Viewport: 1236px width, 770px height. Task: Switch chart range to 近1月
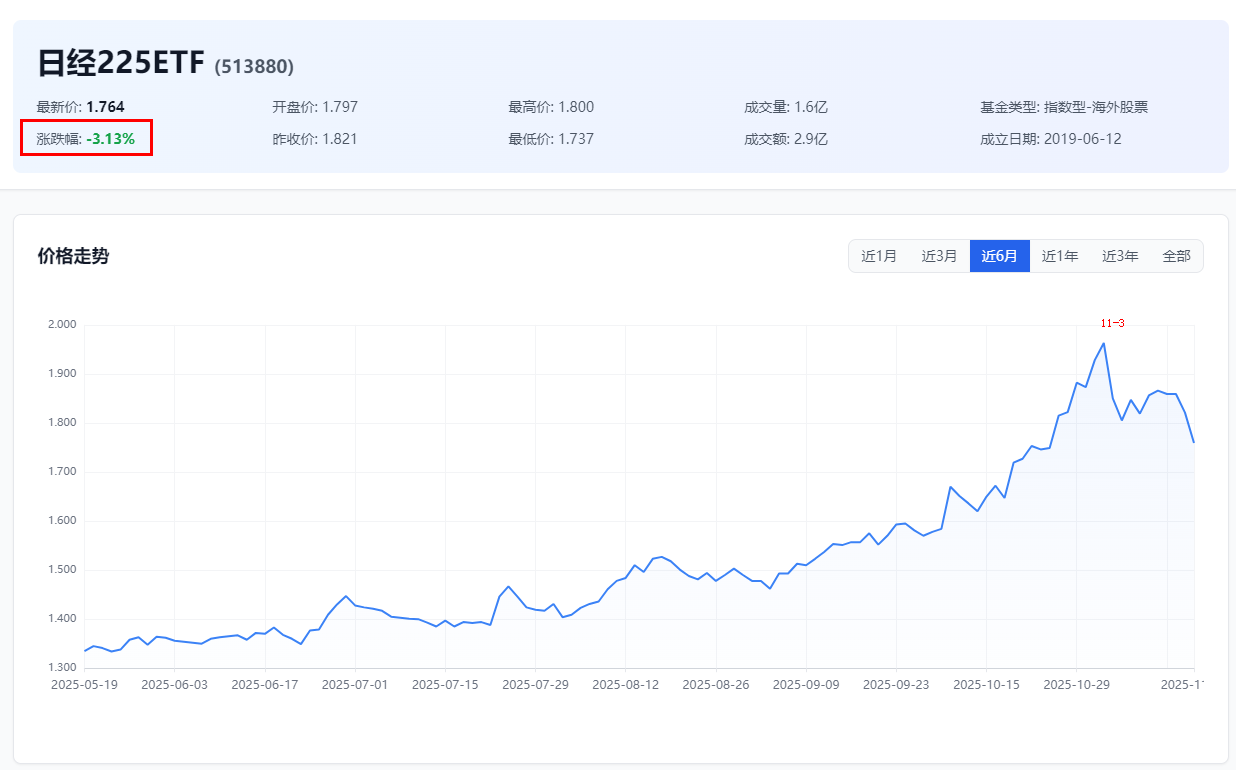[x=879, y=256]
